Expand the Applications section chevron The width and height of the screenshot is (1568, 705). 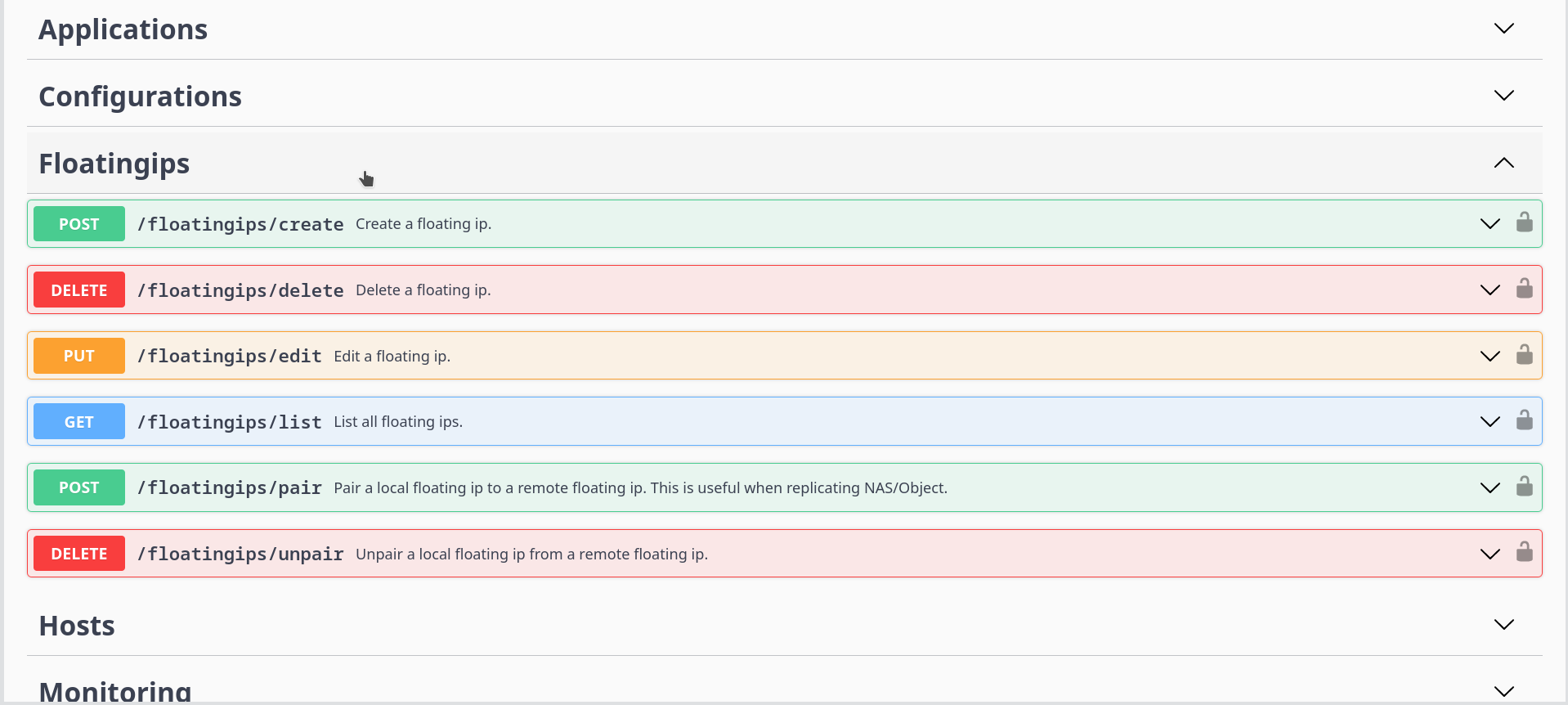coord(1503,29)
